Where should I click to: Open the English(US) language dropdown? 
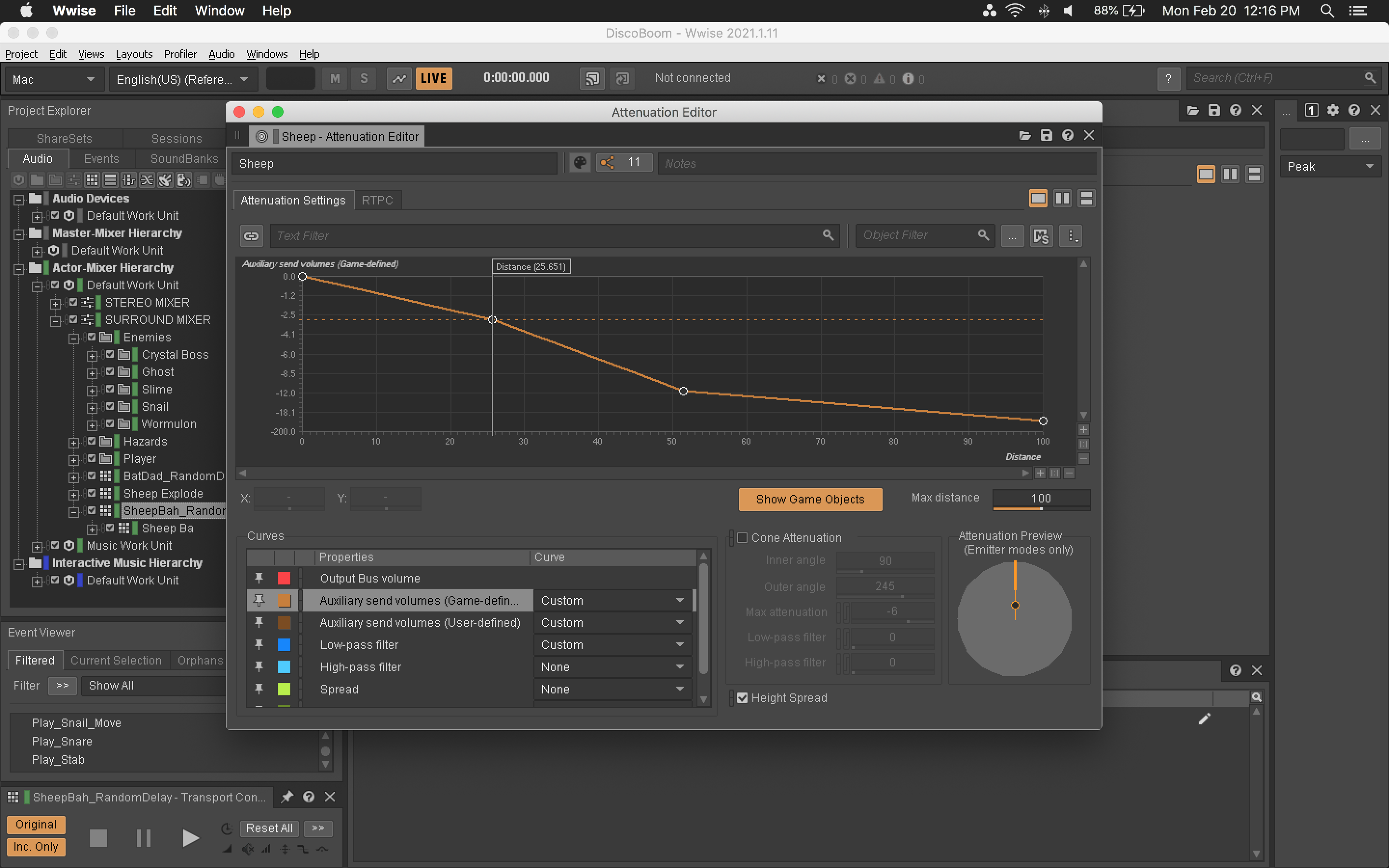pyautogui.click(x=182, y=79)
